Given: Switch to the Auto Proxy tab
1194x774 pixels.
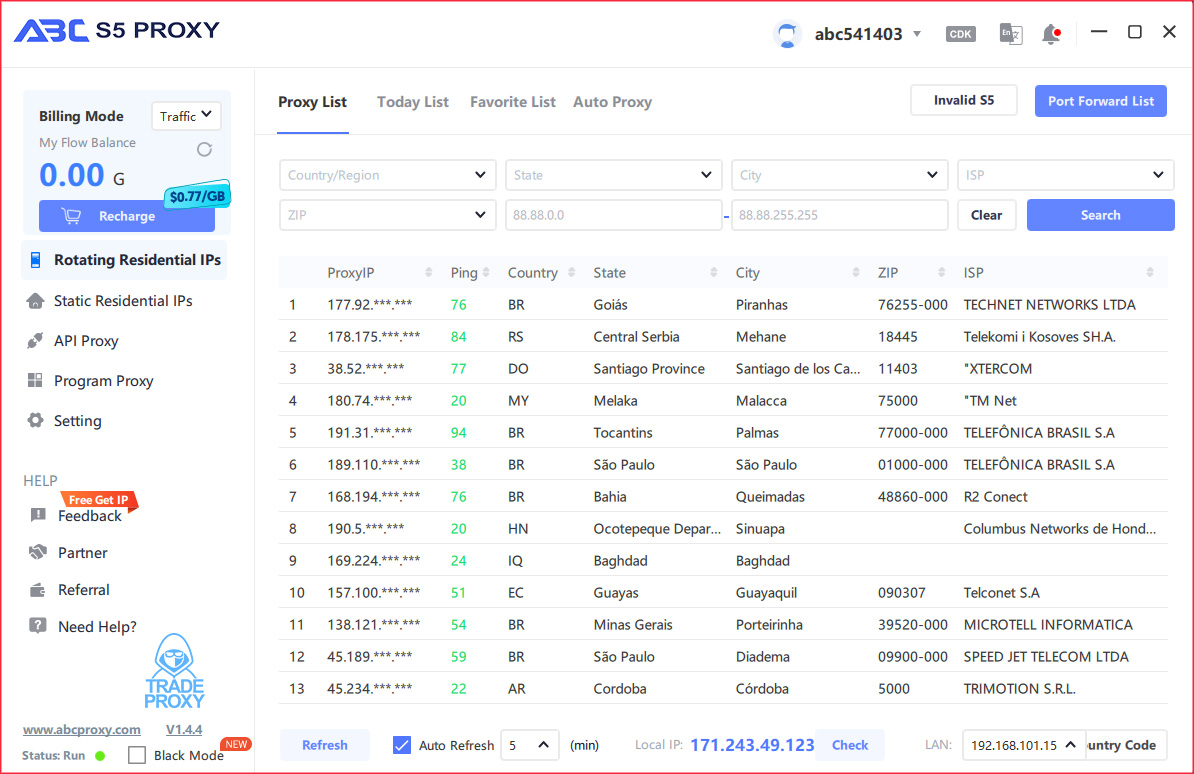Looking at the screenshot, I should [x=612, y=102].
